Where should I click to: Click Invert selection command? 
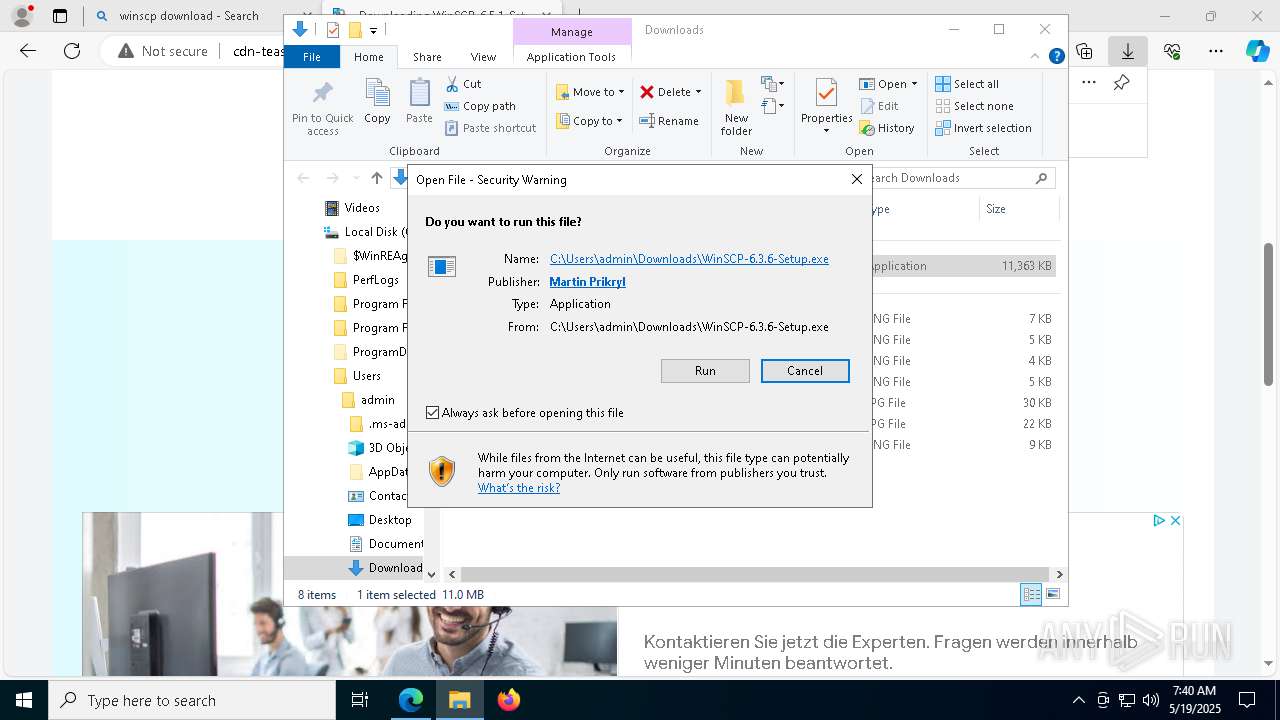(983, 128)
